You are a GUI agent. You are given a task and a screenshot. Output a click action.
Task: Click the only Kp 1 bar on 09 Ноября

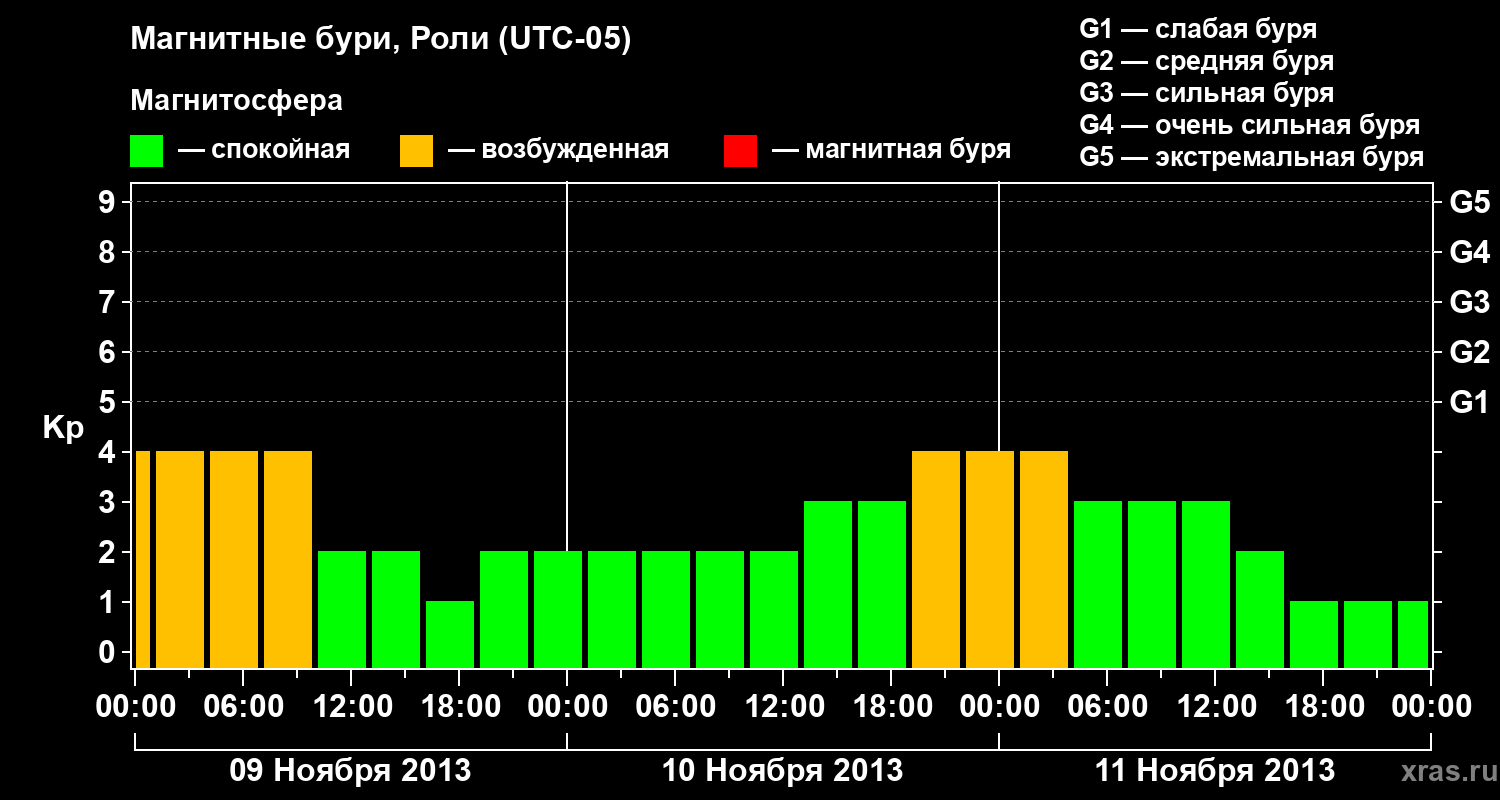450,634
